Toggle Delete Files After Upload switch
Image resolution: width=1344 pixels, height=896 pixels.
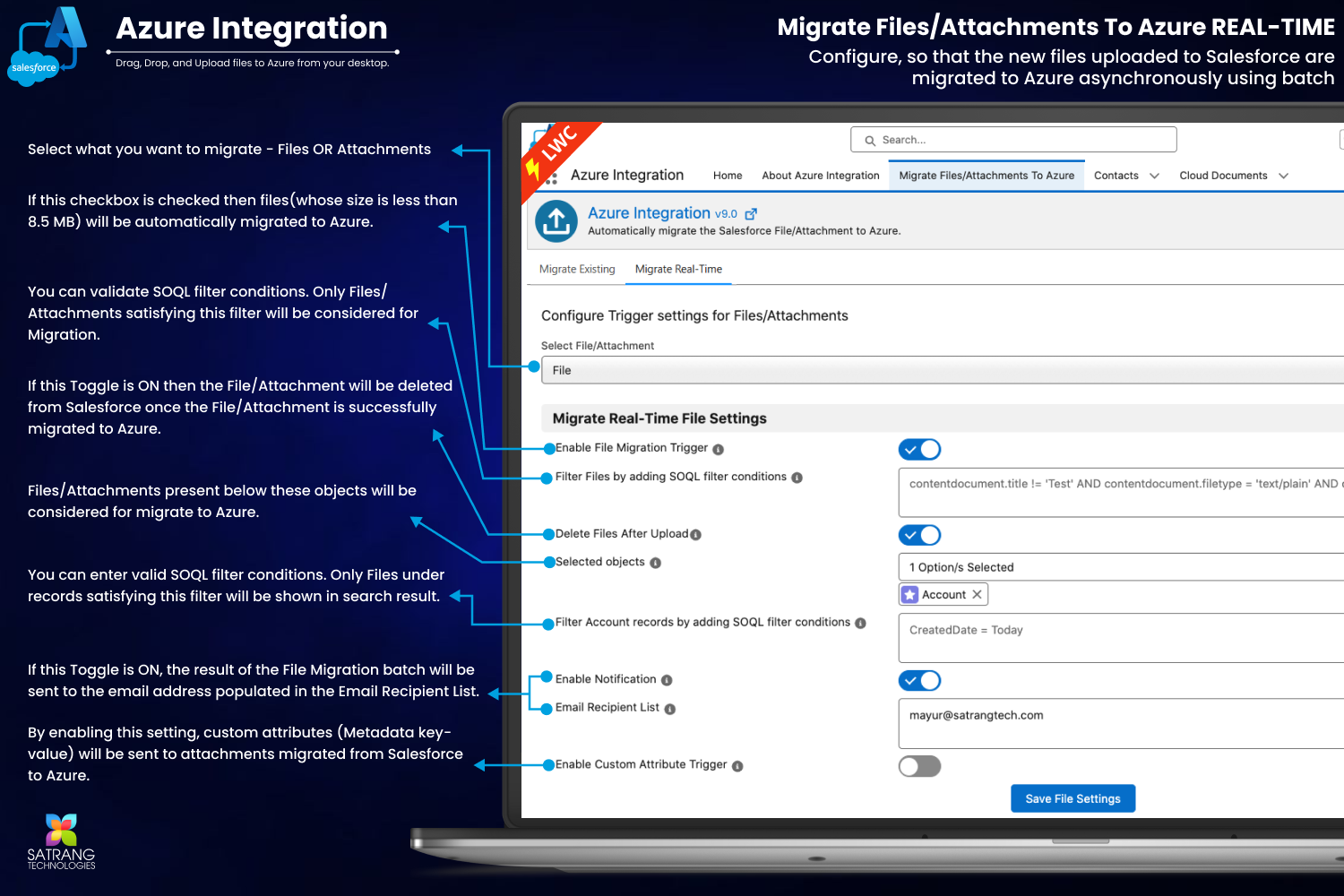[919, 535]
